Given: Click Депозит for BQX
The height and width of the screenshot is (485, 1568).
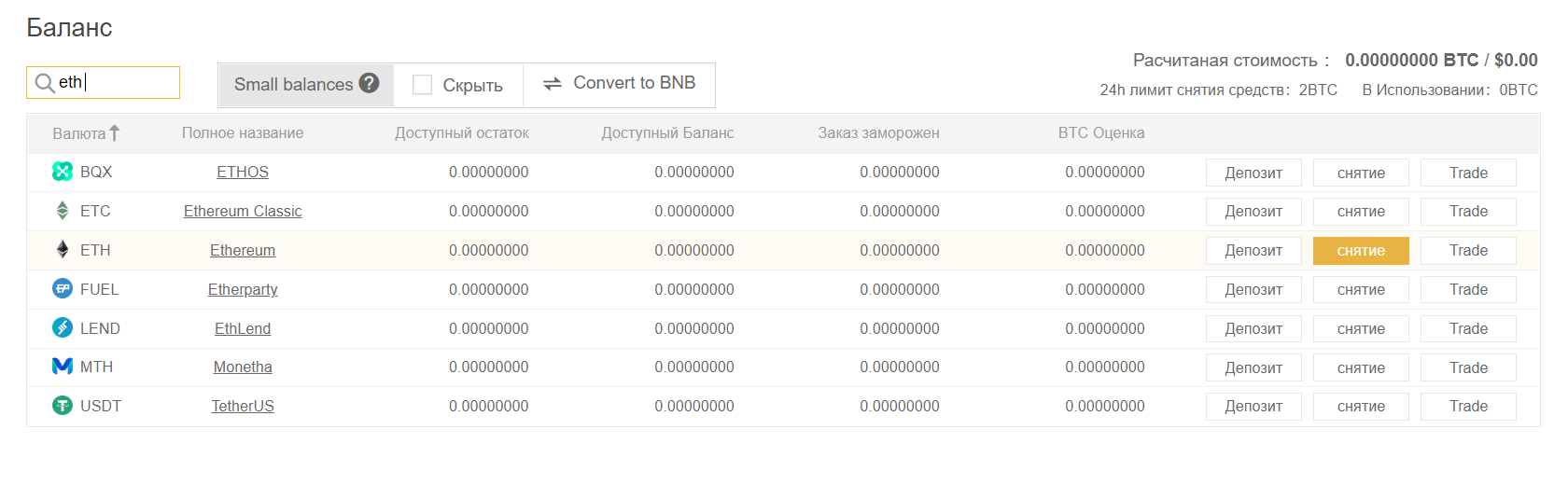Looking at the screenshot, I should (1253, 173).
